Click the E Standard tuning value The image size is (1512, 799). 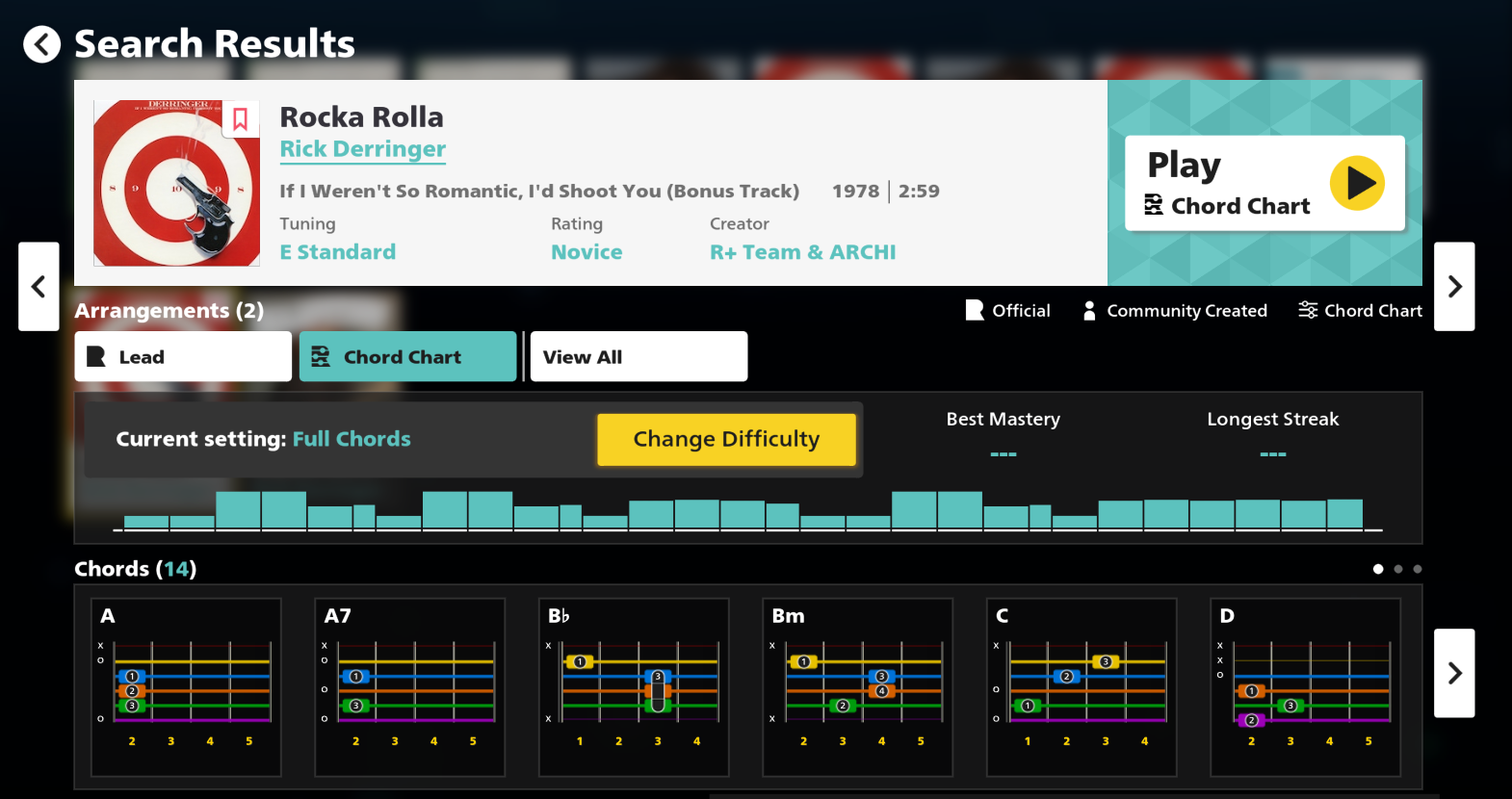point(338,252)
